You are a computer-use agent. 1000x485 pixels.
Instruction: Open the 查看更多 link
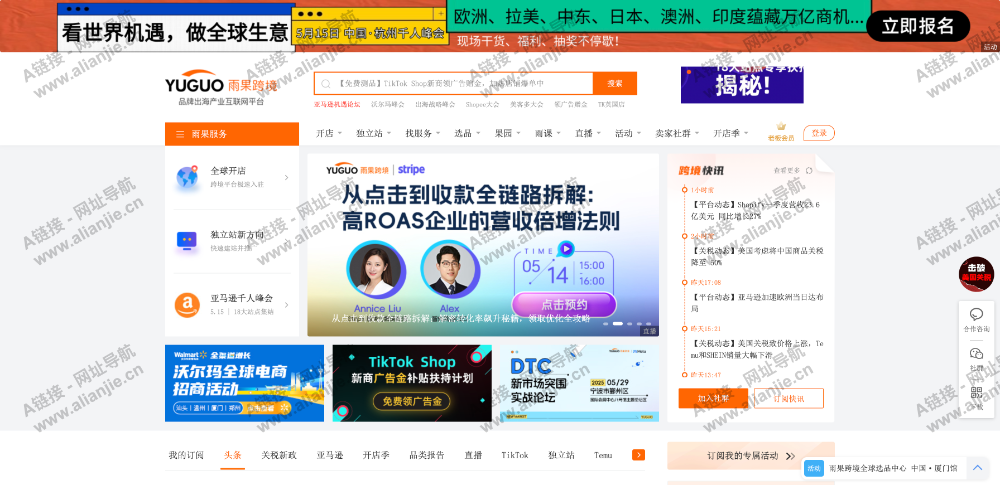(787, 170)
